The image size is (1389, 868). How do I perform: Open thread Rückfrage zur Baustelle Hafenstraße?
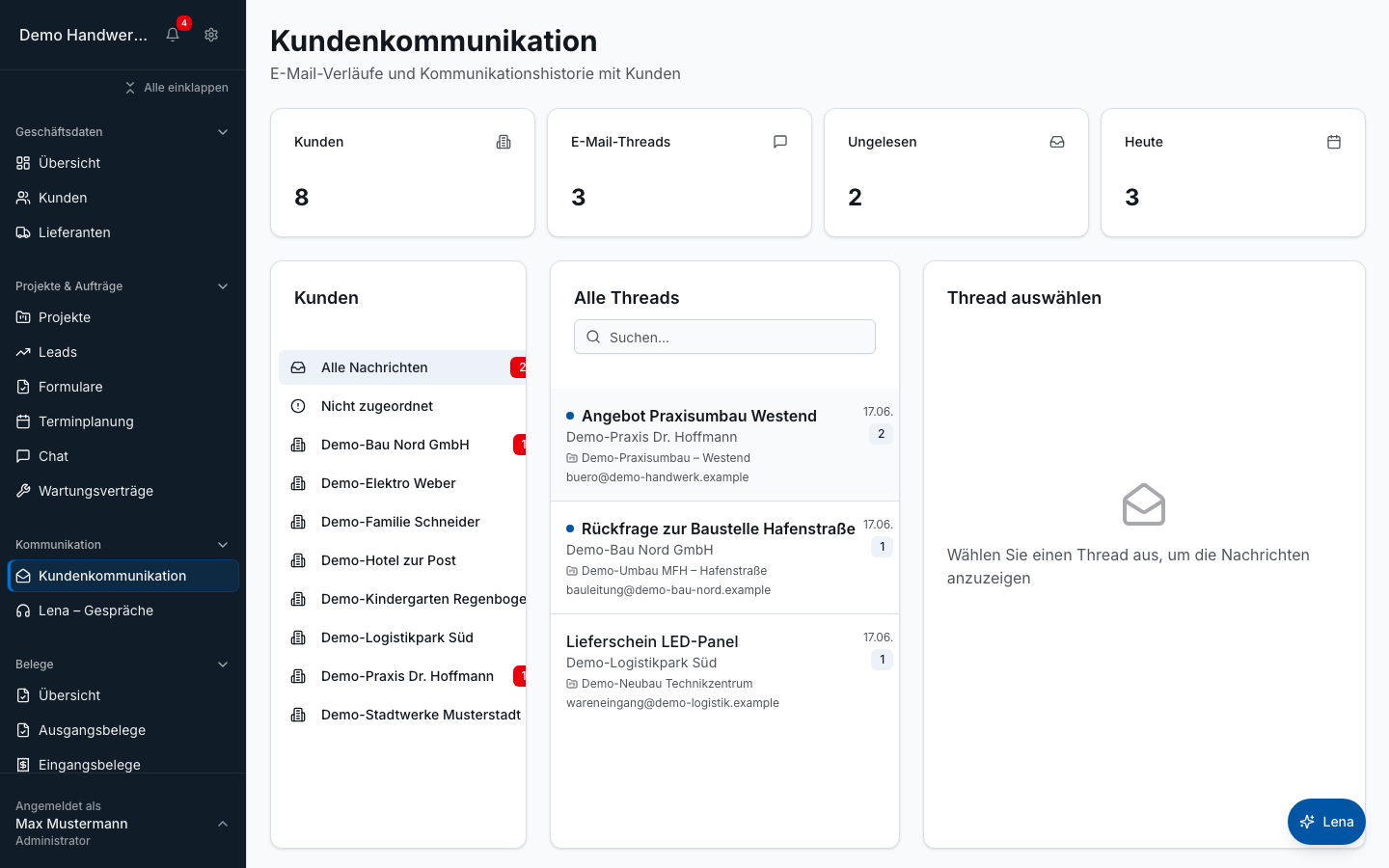click(x=724, y=557)
